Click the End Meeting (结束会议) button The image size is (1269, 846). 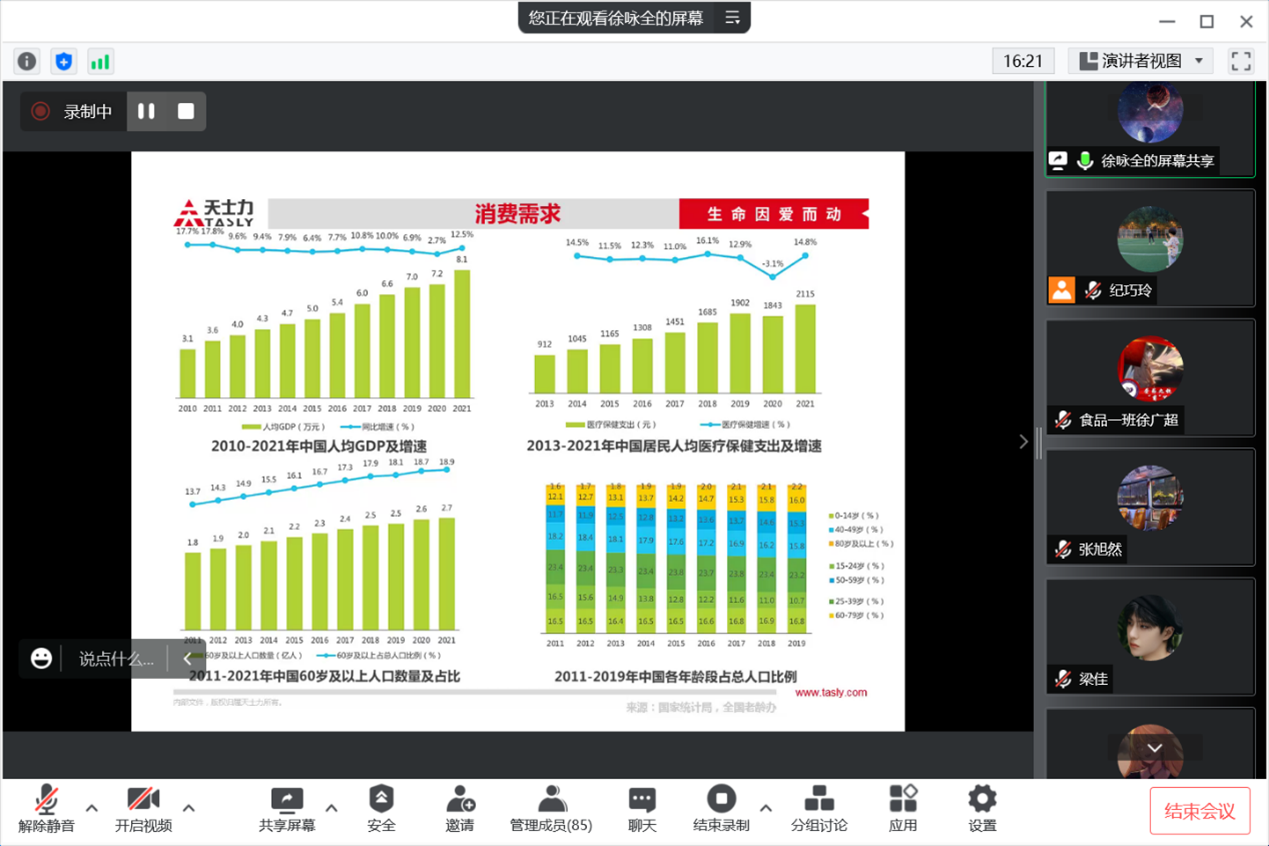pos(1199,811)
